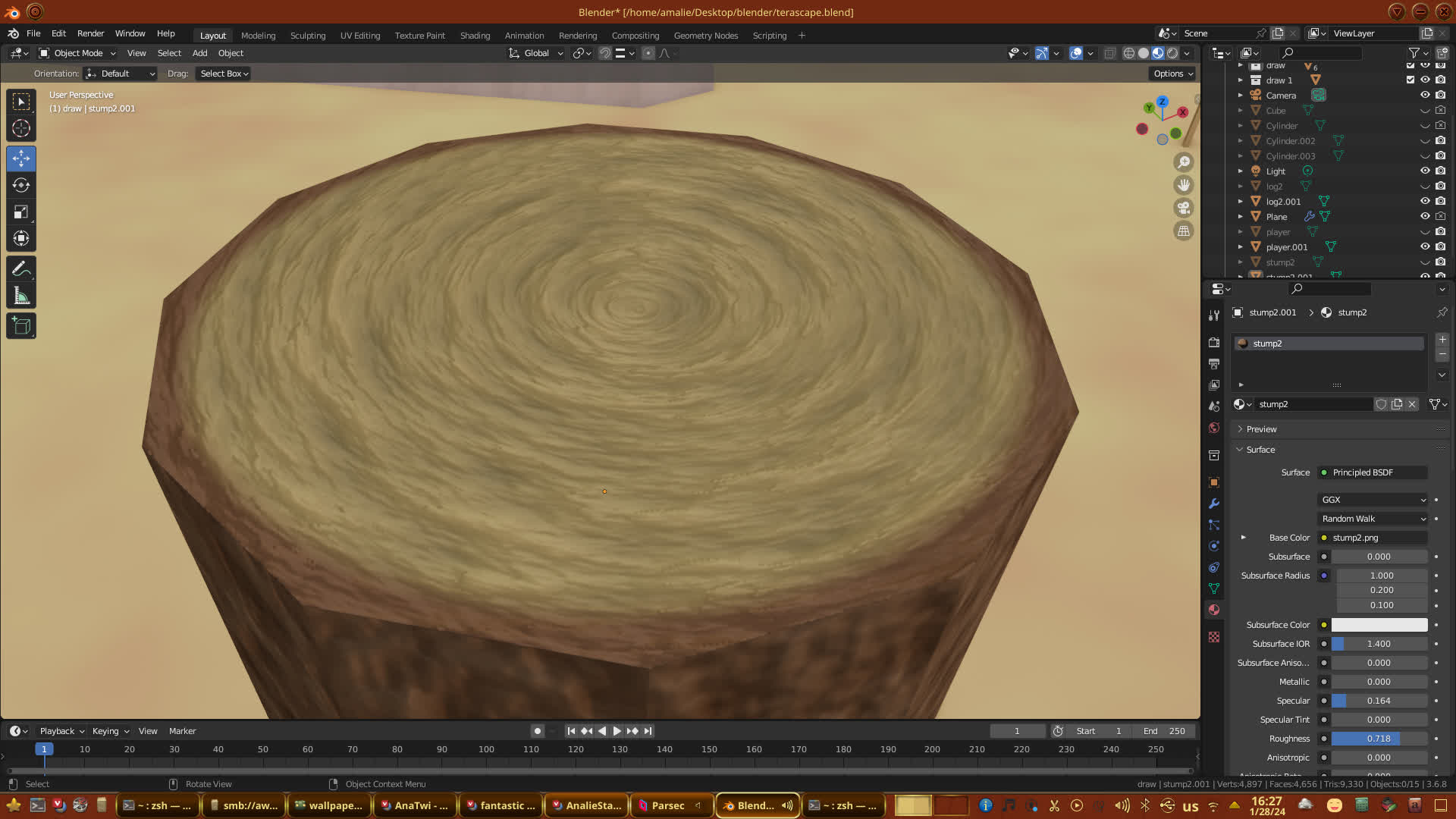Open the Render menu
This screenshot has height=819, width=1456.
point(90,33)
